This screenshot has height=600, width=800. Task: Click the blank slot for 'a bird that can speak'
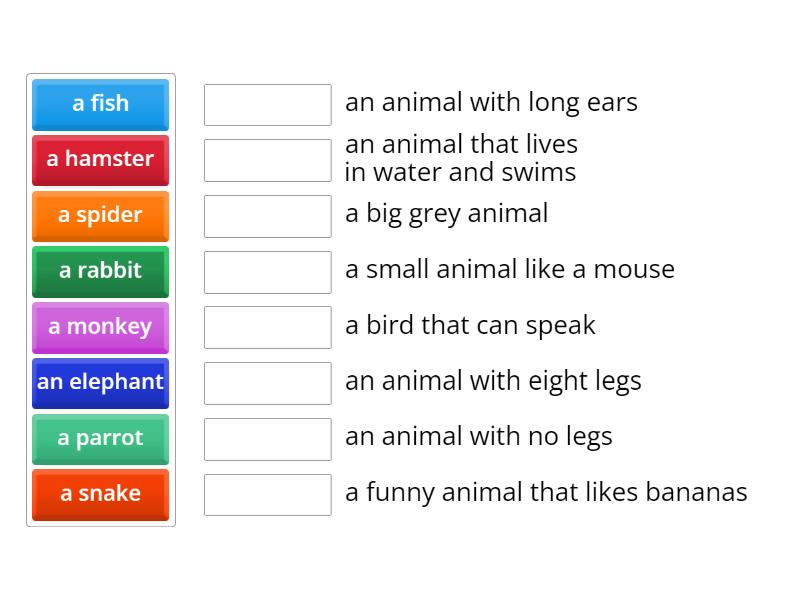(x=267, y=327)
